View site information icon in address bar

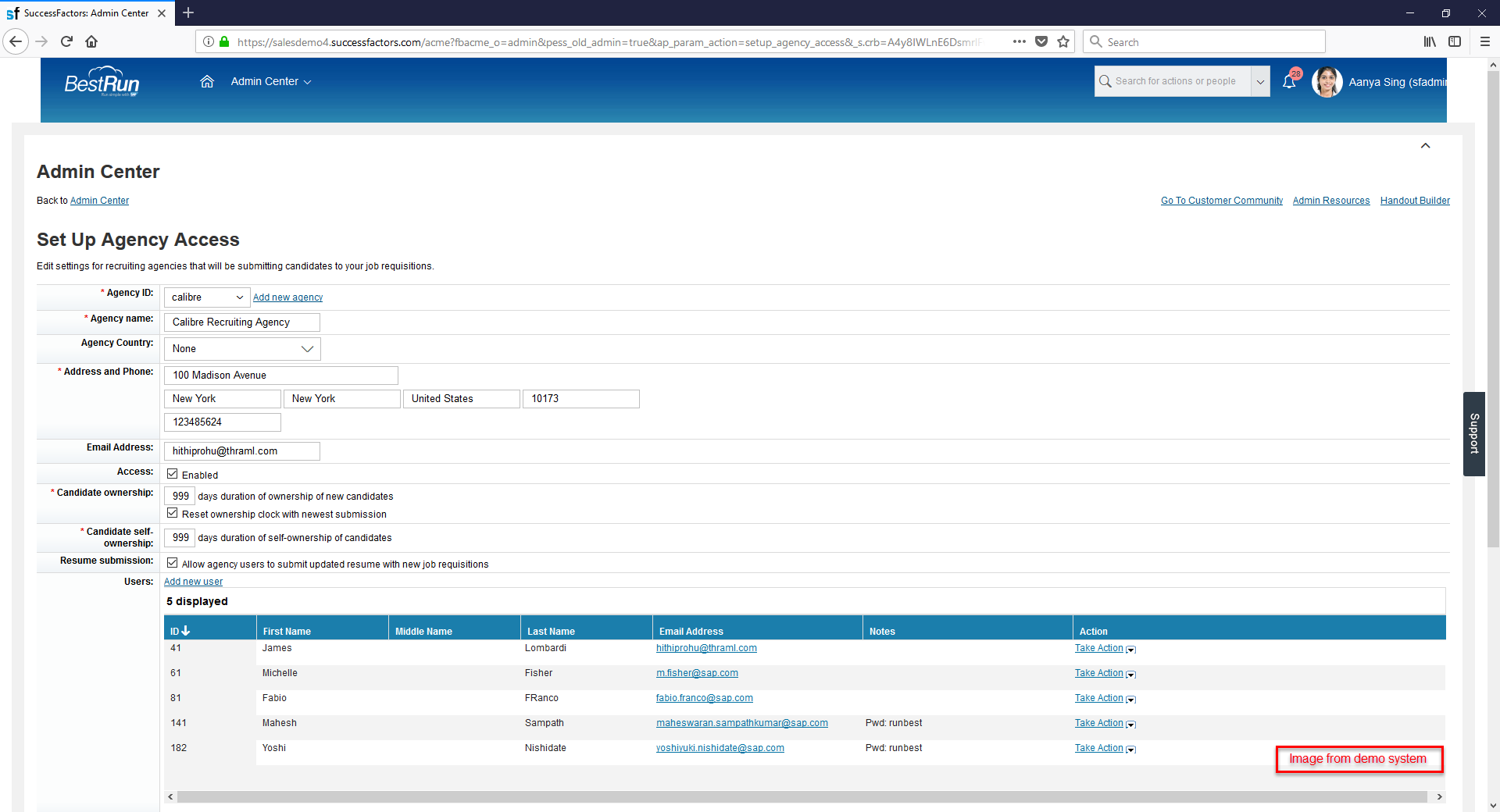tap(209, 41)
